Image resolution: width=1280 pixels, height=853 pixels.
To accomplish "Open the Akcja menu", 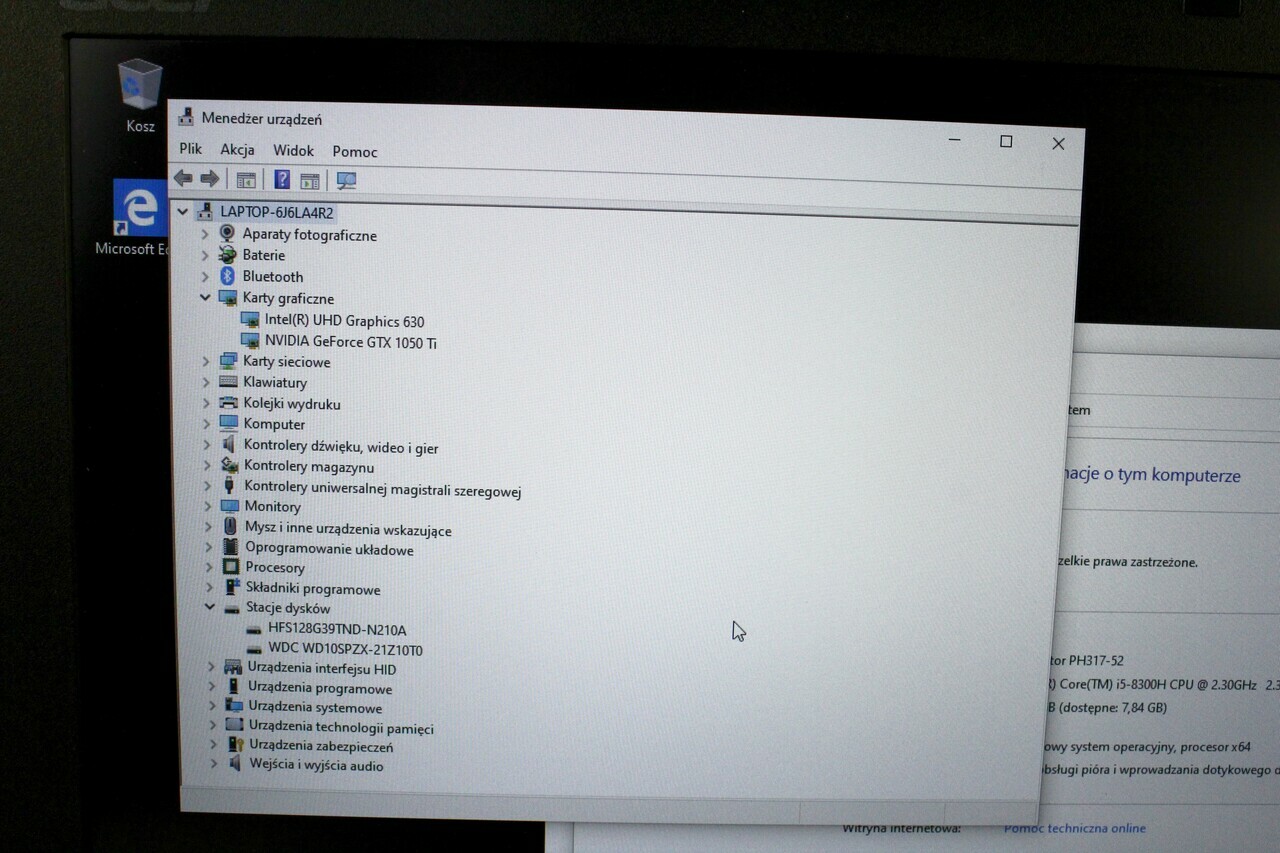I will (x=238, y=150).
